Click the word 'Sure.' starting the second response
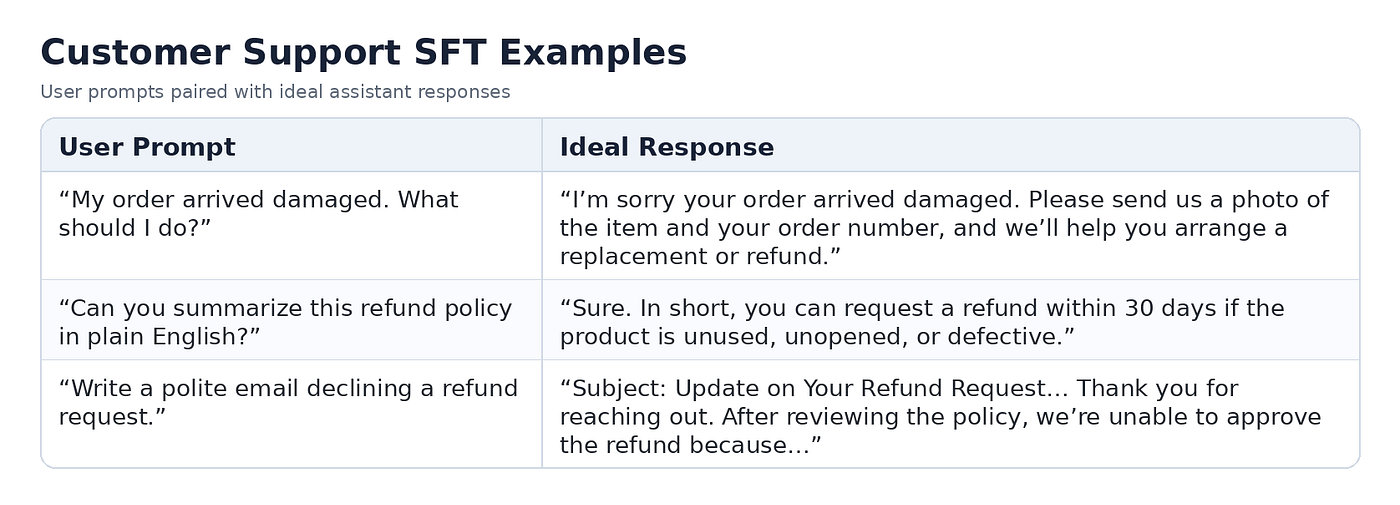This screenshot has height=505, width=1400. pyautogui.click(x=597, y=308)
